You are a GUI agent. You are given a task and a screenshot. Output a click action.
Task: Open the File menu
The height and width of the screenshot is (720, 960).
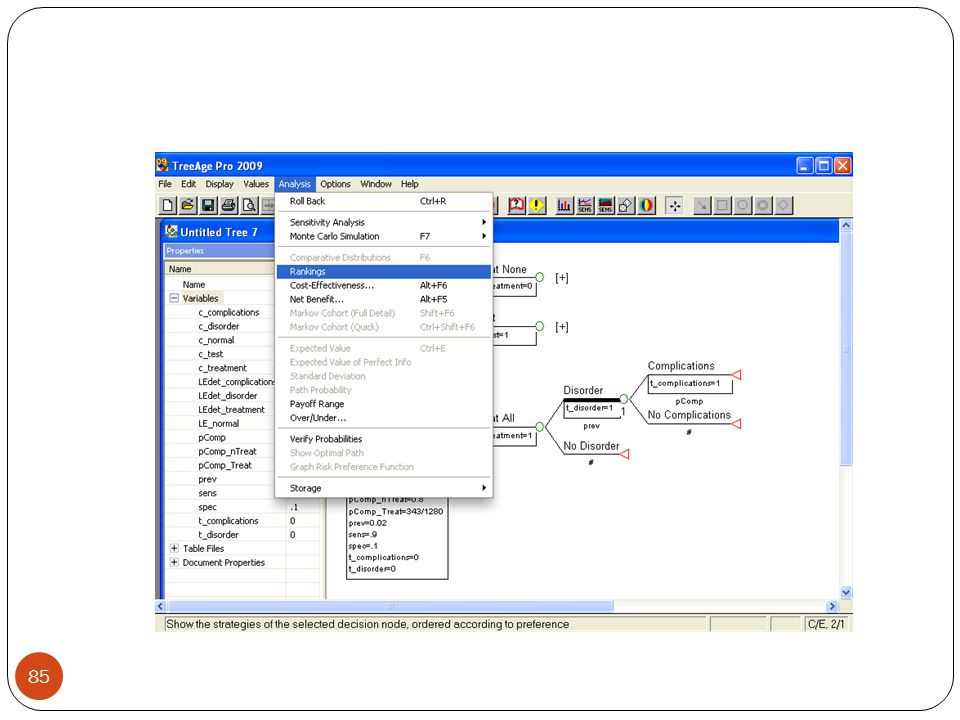[x=165, y=184]
